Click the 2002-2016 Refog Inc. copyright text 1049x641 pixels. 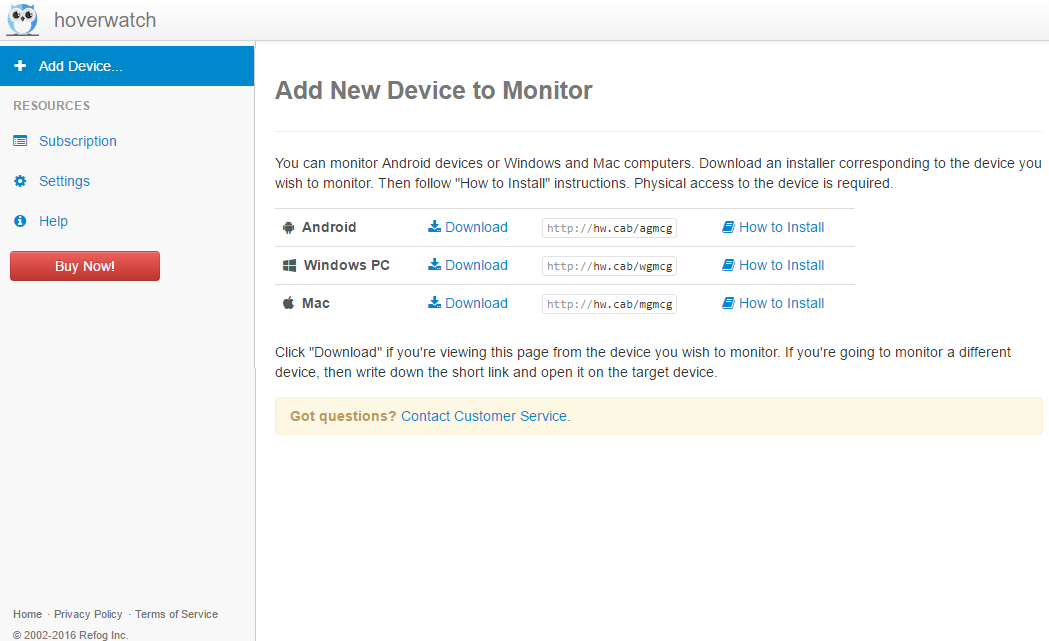(x=71, y=635)
